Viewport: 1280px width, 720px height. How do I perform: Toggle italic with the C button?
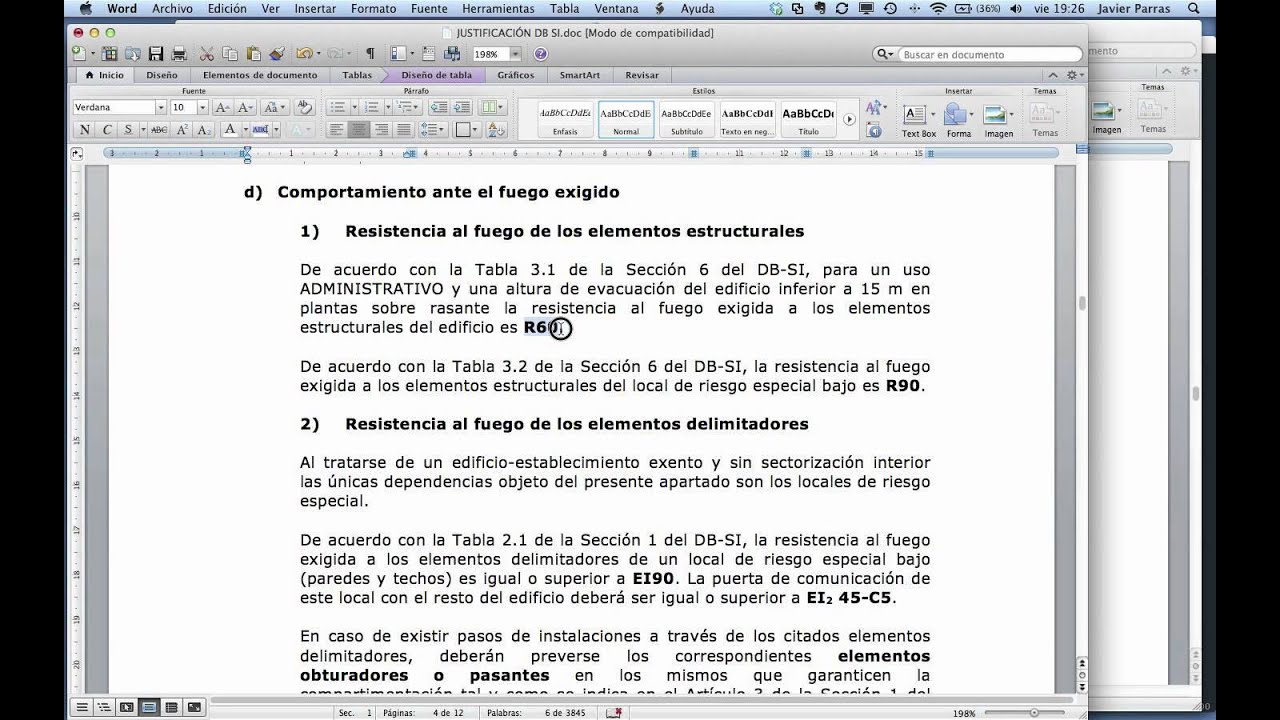106,130
